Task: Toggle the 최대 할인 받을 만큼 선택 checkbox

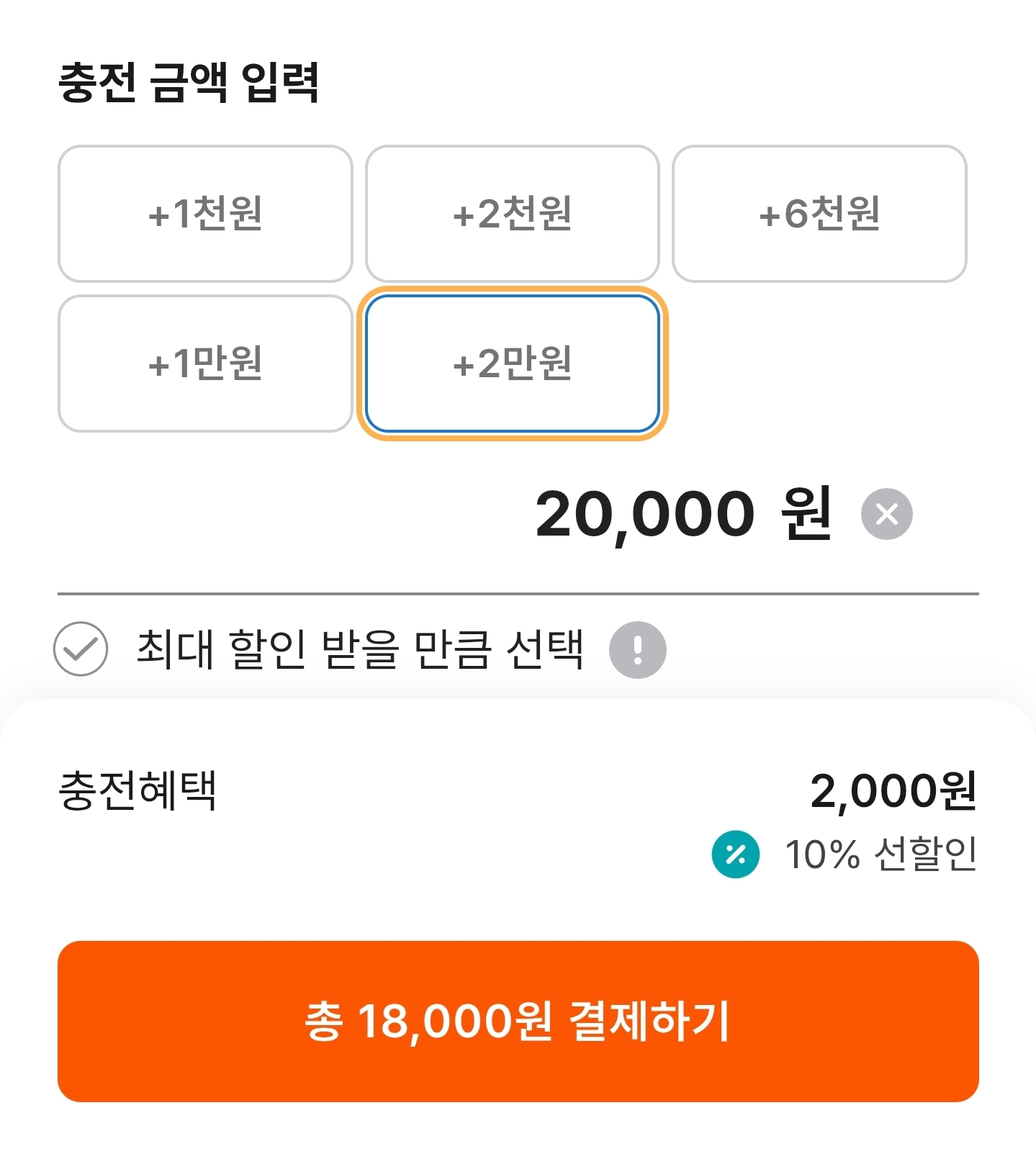Action: coord(81,649)
